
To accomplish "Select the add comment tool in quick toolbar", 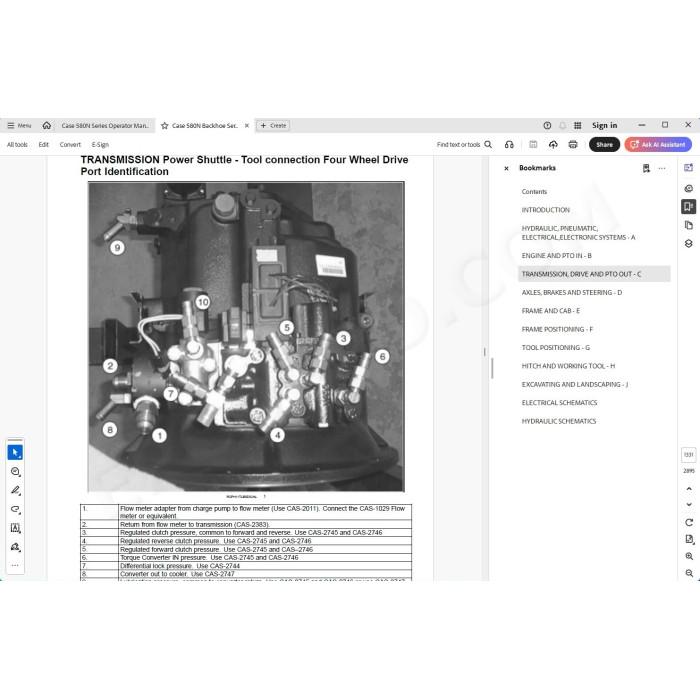I will 15,471.
